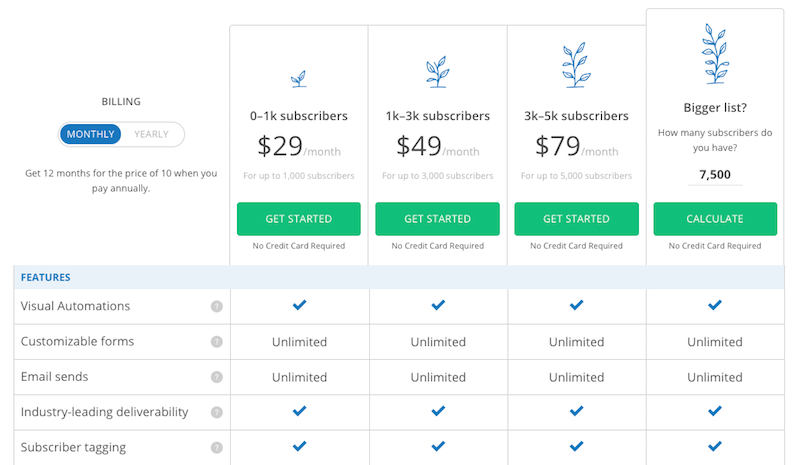
Task: Open help icon for Visual Automations
Action: (217, 306)
